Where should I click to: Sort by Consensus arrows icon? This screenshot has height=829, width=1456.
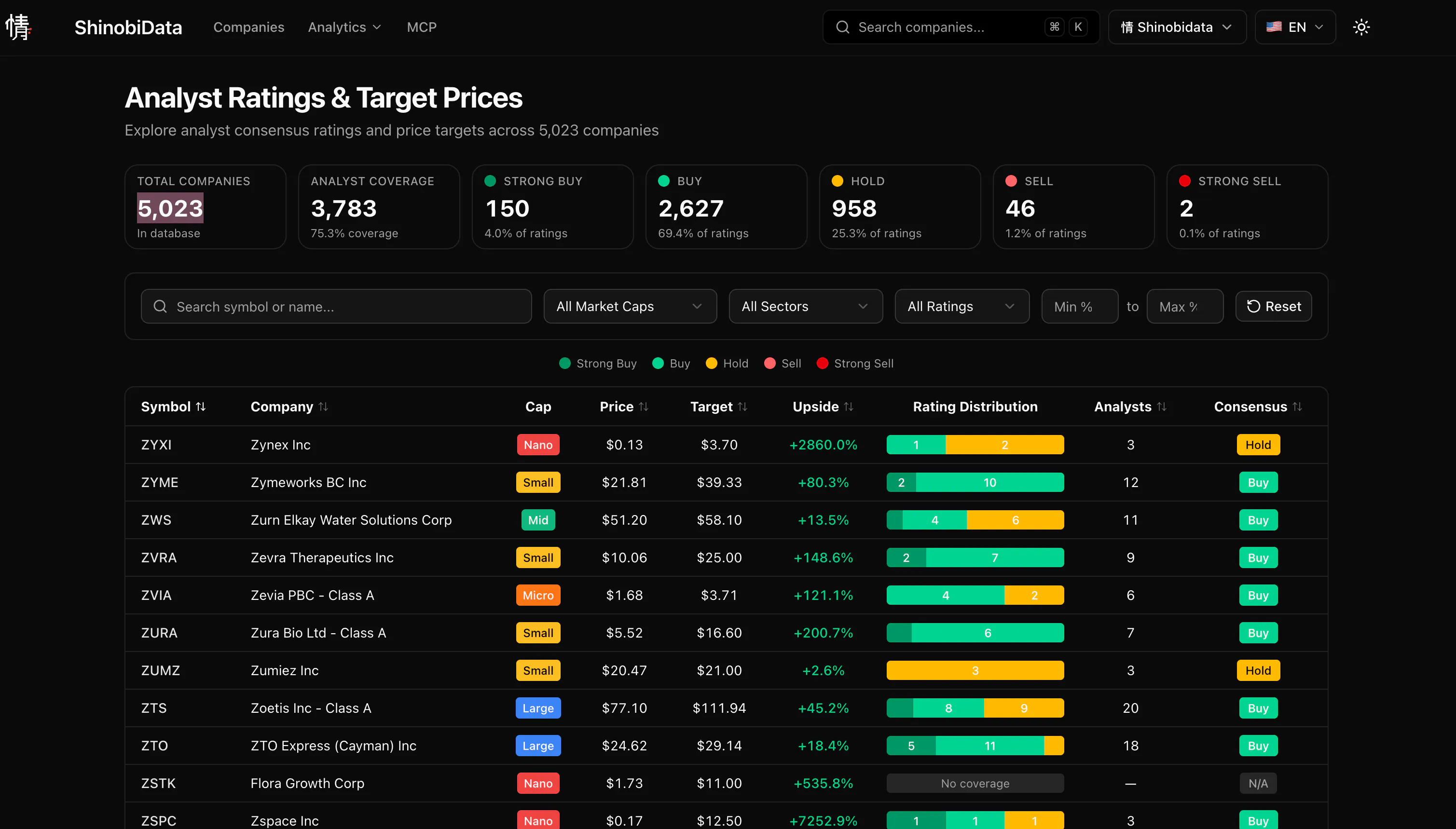coord(1297,407)
